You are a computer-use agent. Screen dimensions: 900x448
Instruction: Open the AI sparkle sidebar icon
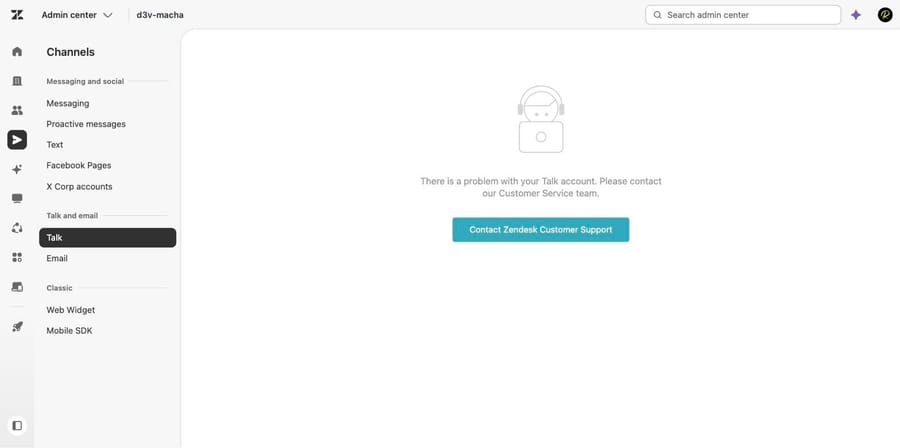click(17, 169)
